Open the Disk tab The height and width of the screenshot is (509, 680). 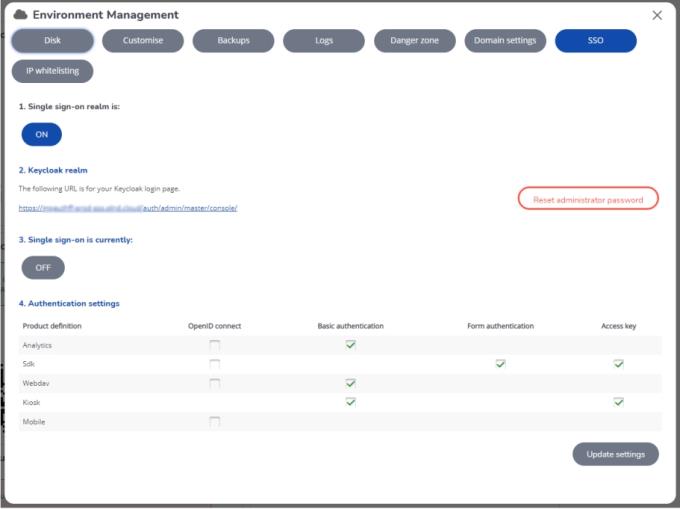click(53, 41)
